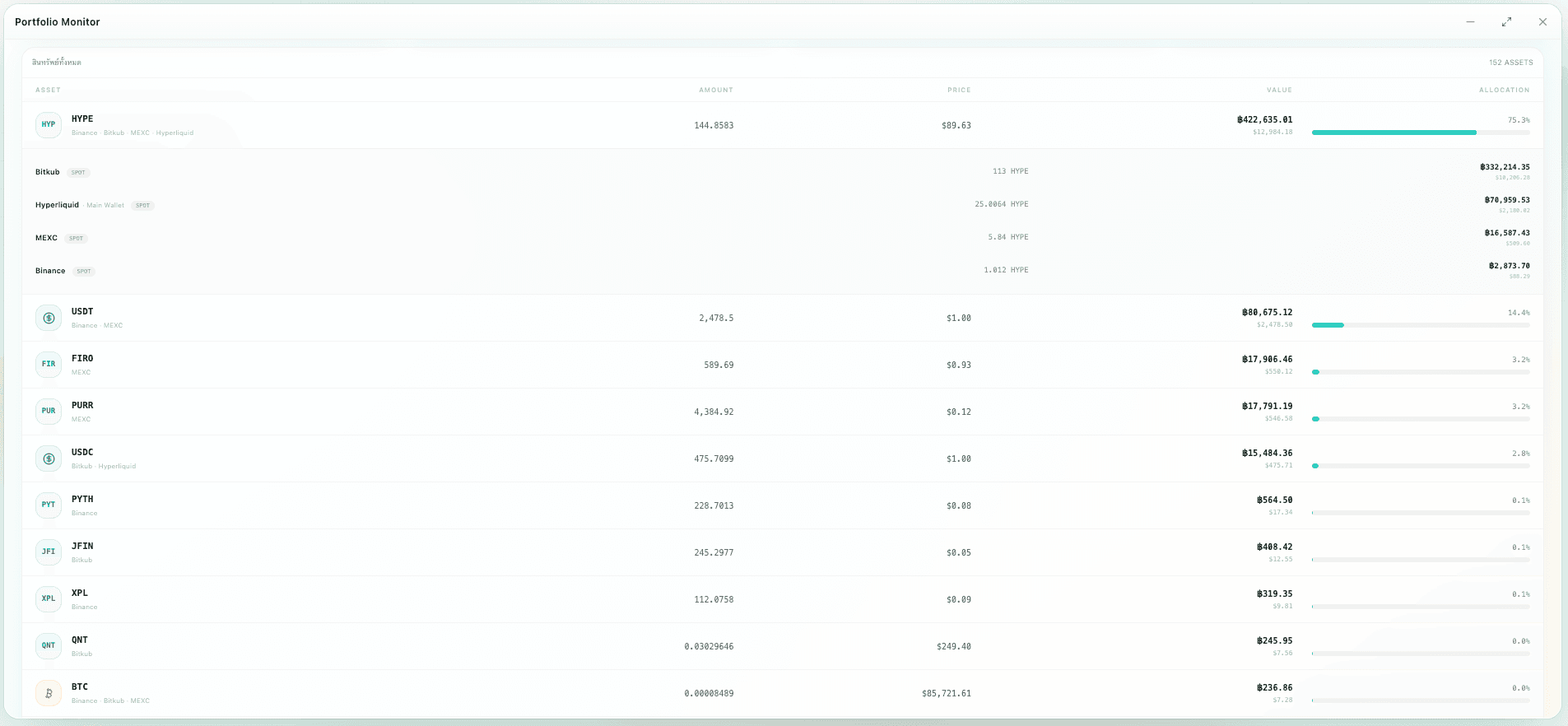1568x726 pixels.
Task: Click the HYP asset icon
Action: pos(49,125)
